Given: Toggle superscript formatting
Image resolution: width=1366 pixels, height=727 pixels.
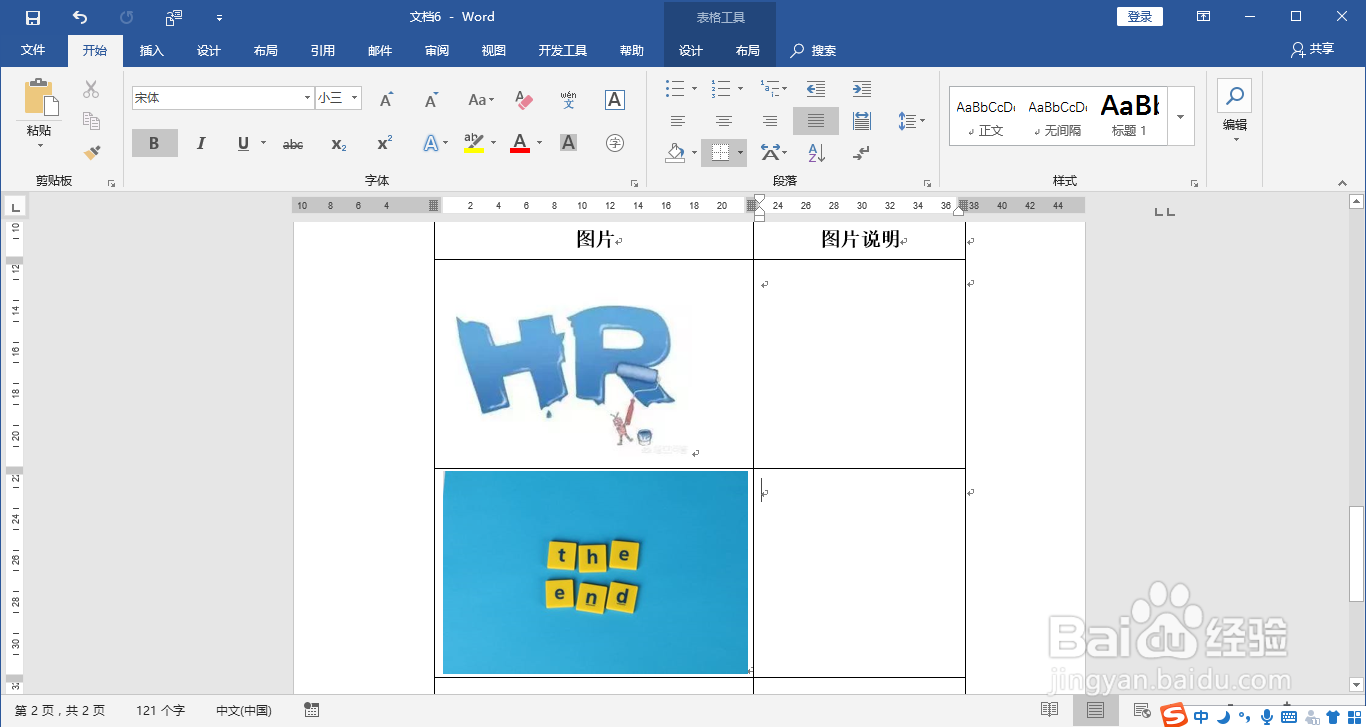Looking at the screenshot, I should tap(385, 143).
